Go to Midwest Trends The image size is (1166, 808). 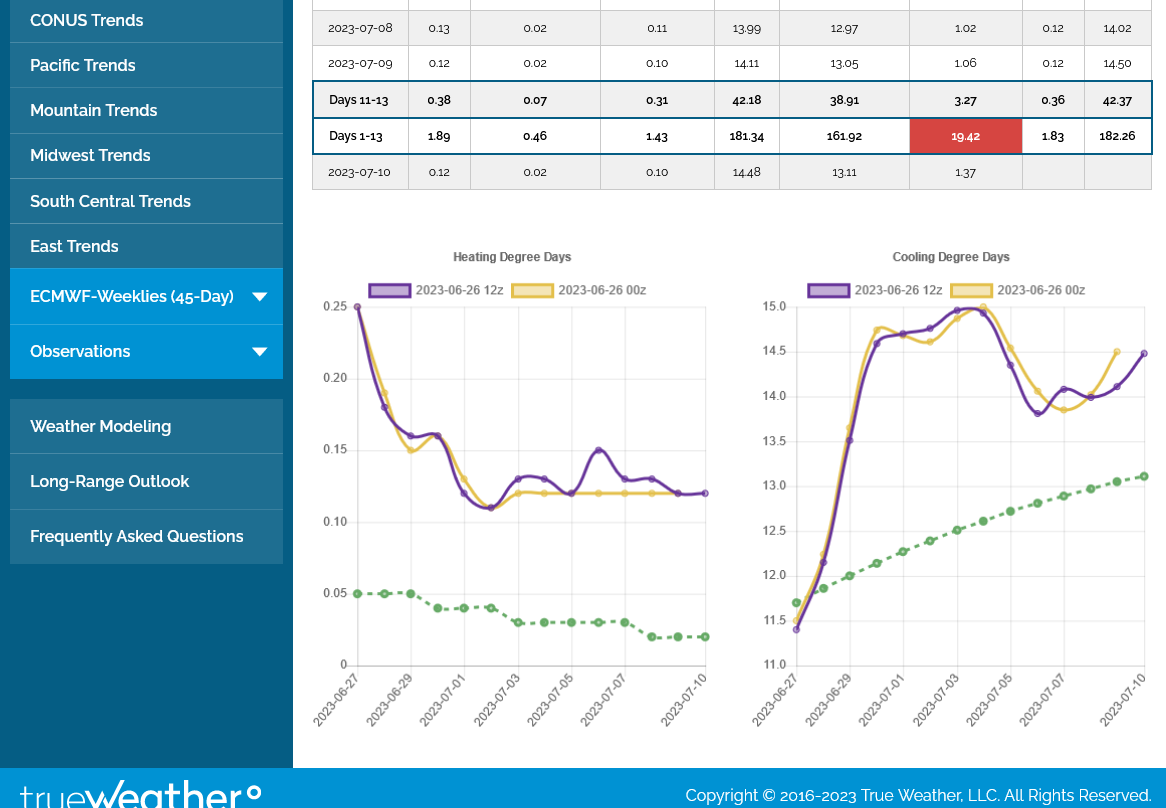(90, 155)
